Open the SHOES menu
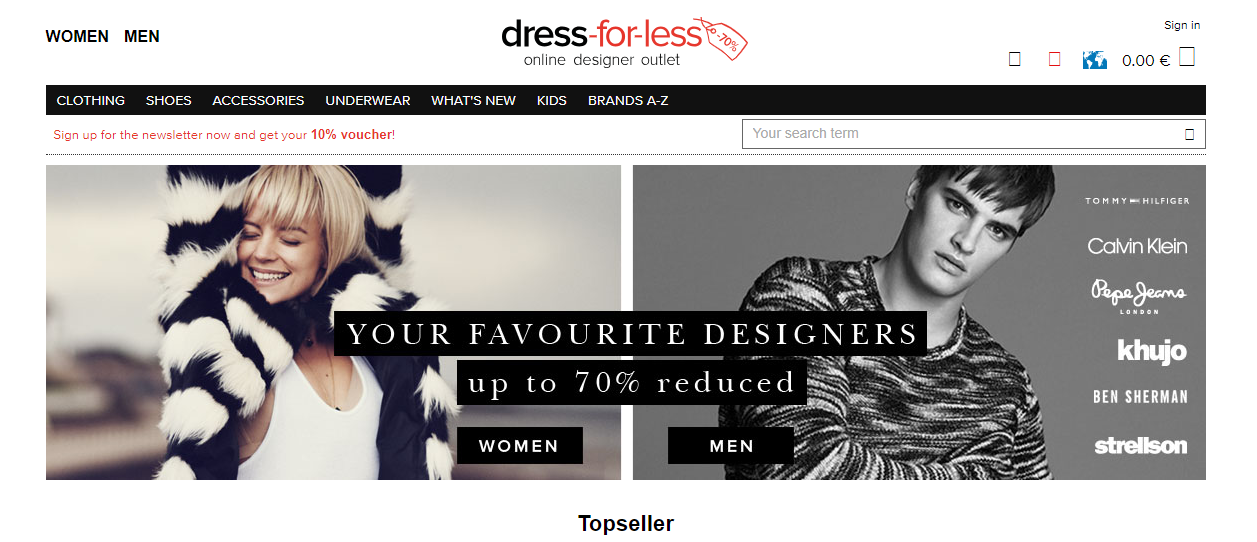 pos(169,100)
